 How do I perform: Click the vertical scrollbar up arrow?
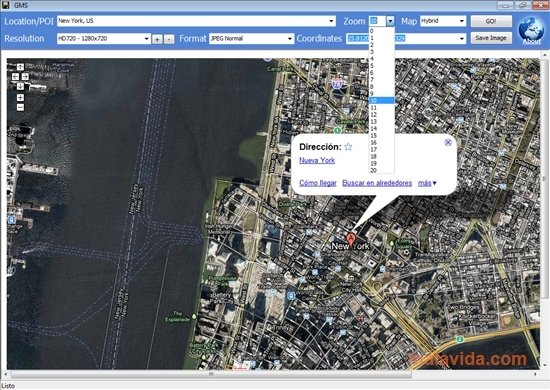tap(545, 55)
